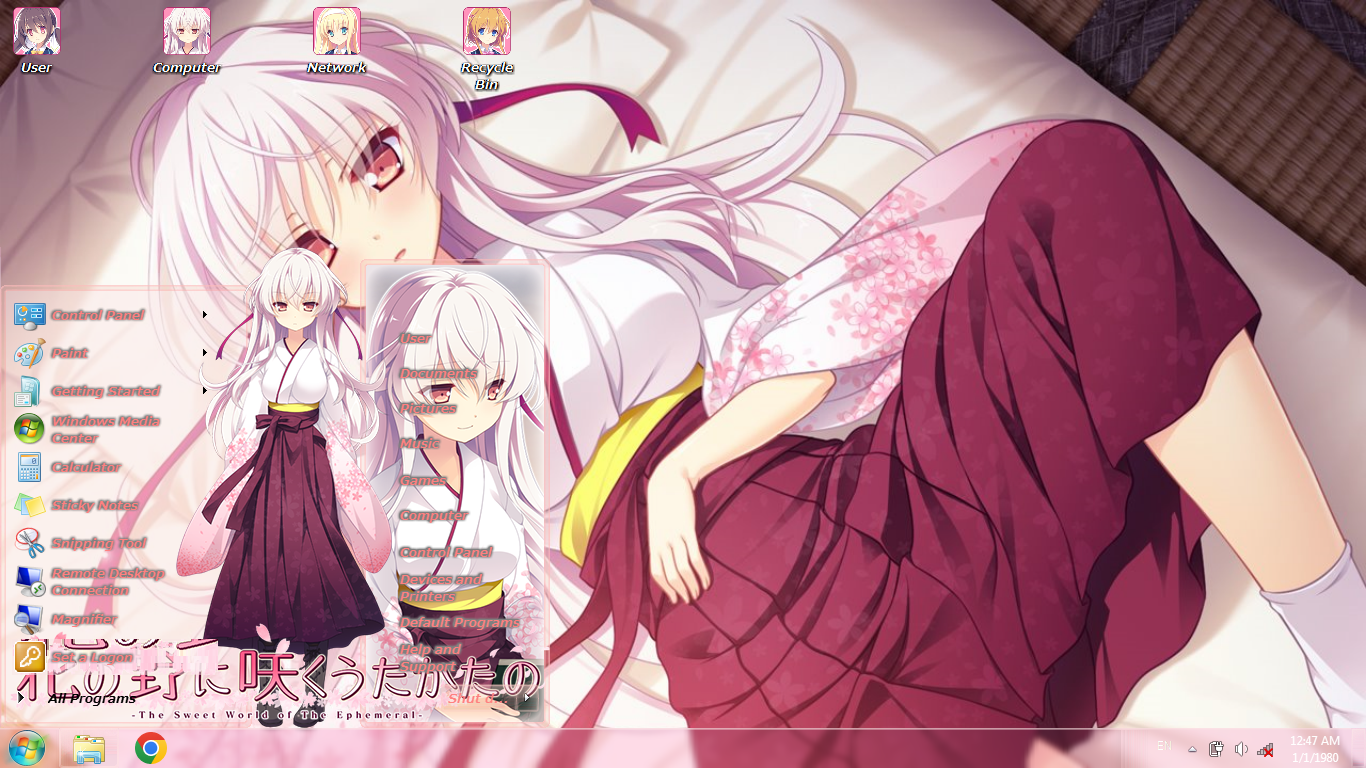
Task: Open Windows Explorer from the taskbar
Action: coord(89,748)
